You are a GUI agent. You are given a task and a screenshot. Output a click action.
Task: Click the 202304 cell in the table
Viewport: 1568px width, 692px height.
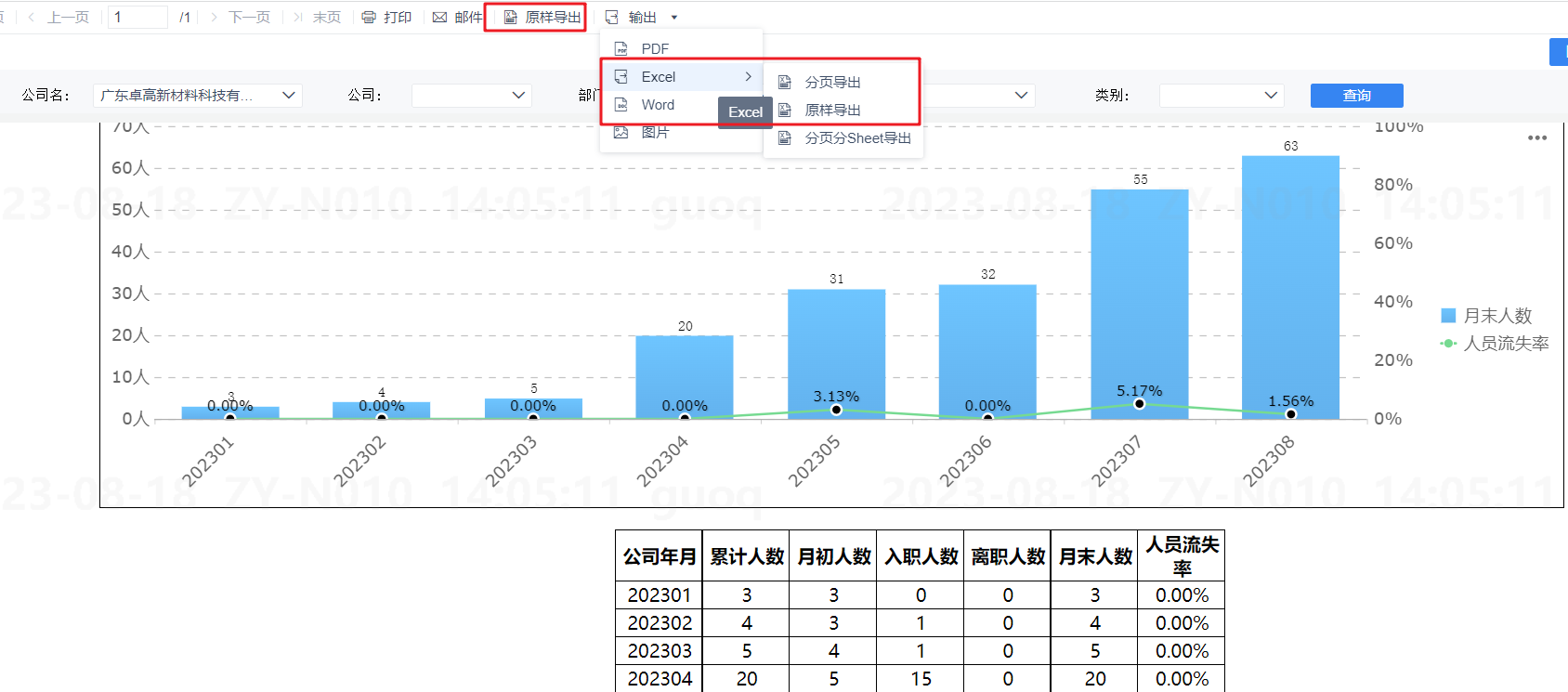[x=660, y=679]
